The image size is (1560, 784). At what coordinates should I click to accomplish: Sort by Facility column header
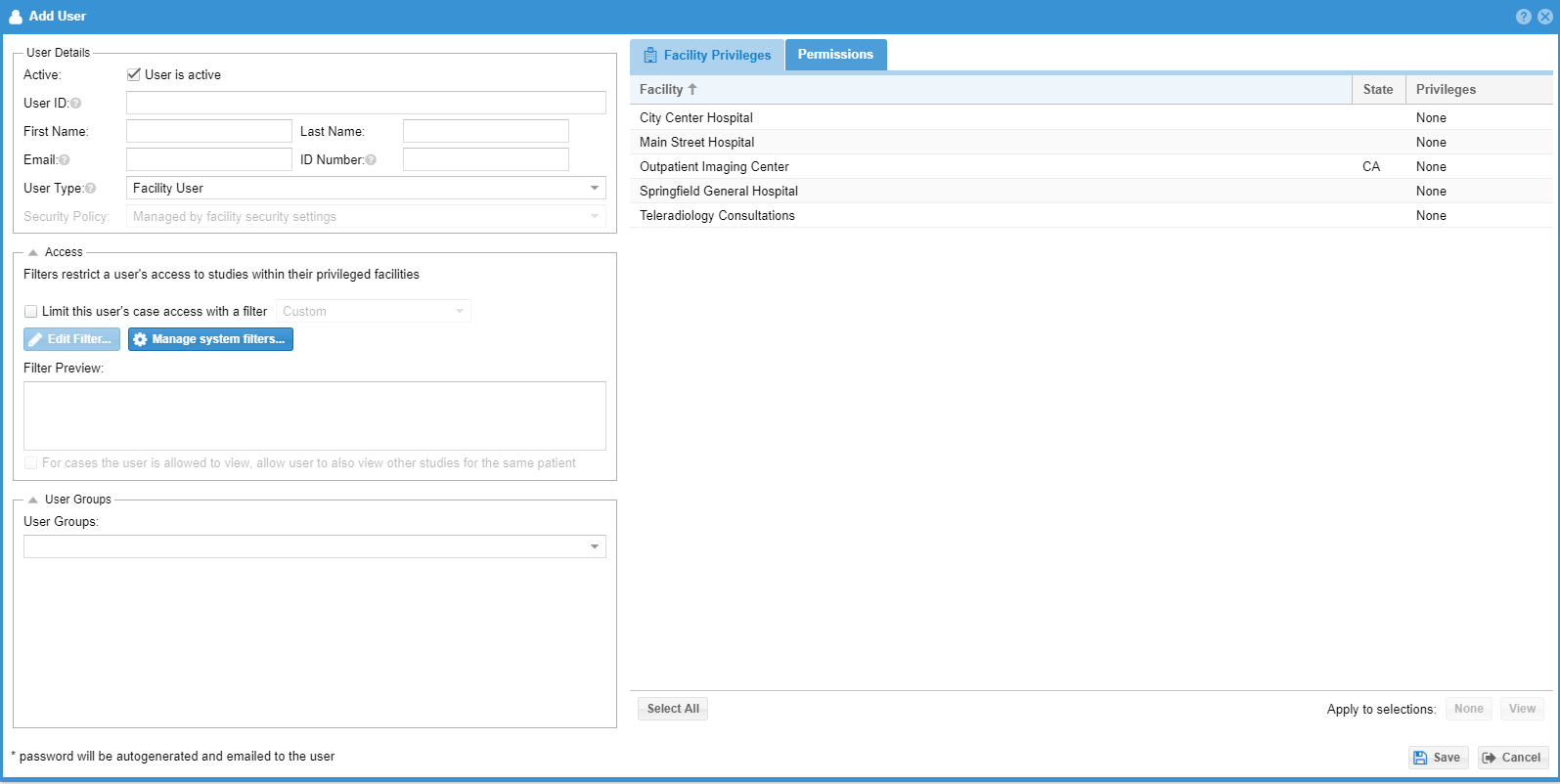[991, 89]
